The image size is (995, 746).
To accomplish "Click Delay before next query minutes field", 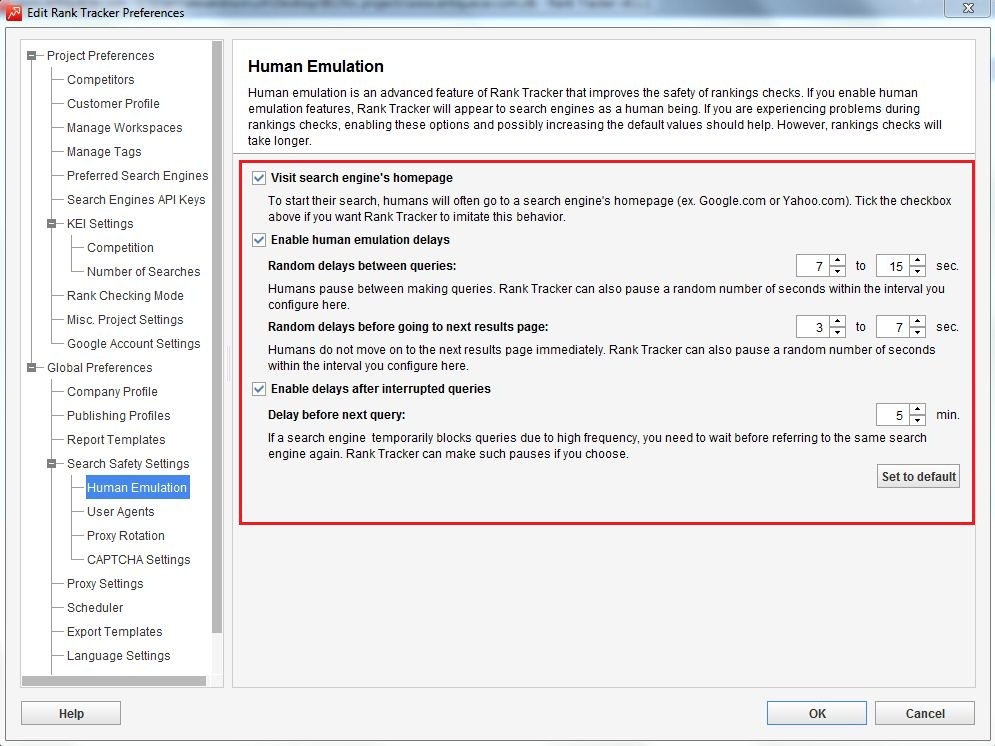I will click(x=893, y=415).
